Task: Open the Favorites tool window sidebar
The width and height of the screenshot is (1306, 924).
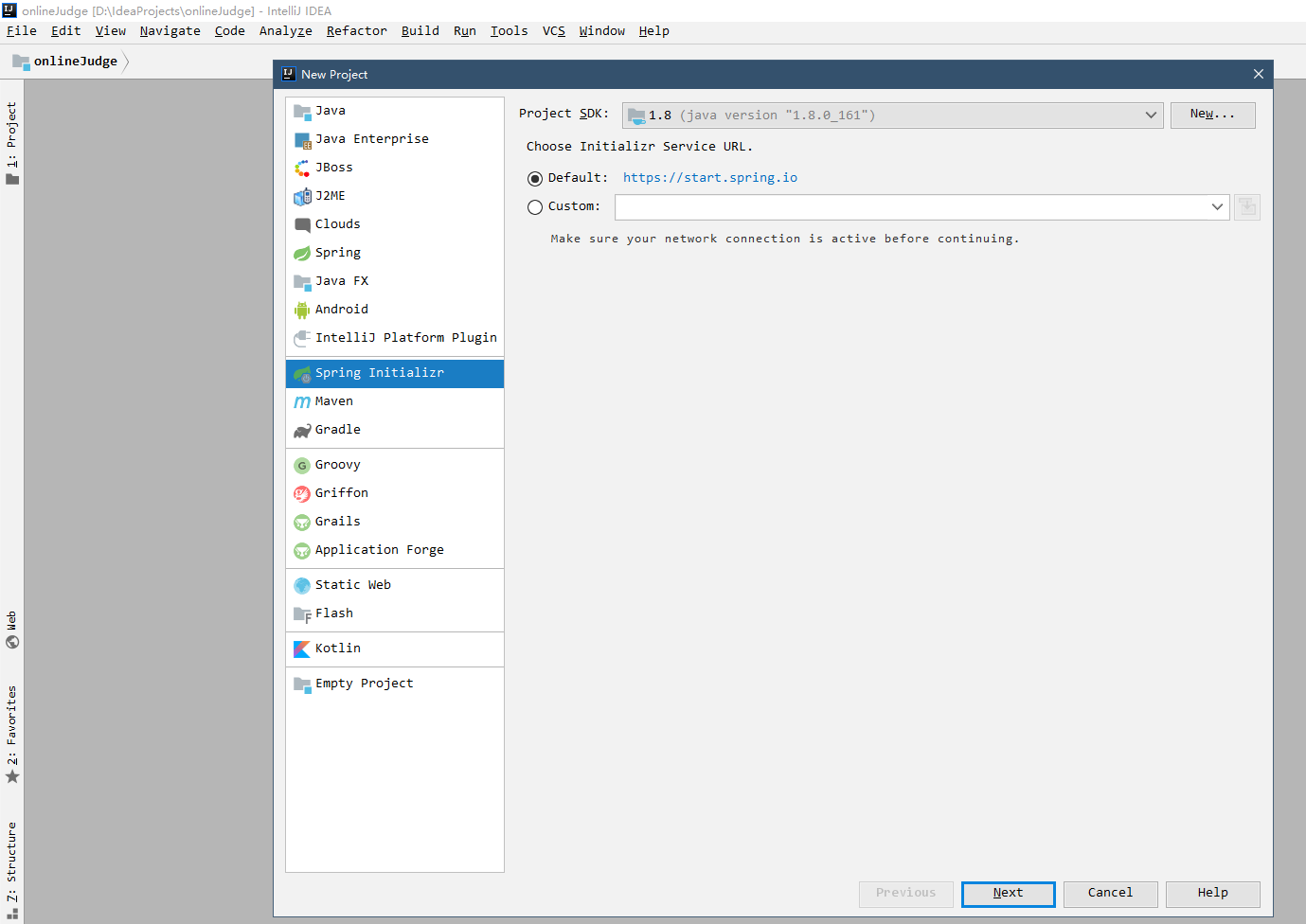Action: tap(12, 735)
